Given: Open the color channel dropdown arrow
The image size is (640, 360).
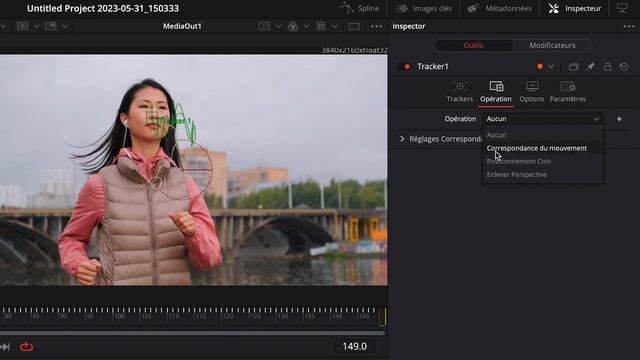Looking at the screenshot, I should 307,27.
